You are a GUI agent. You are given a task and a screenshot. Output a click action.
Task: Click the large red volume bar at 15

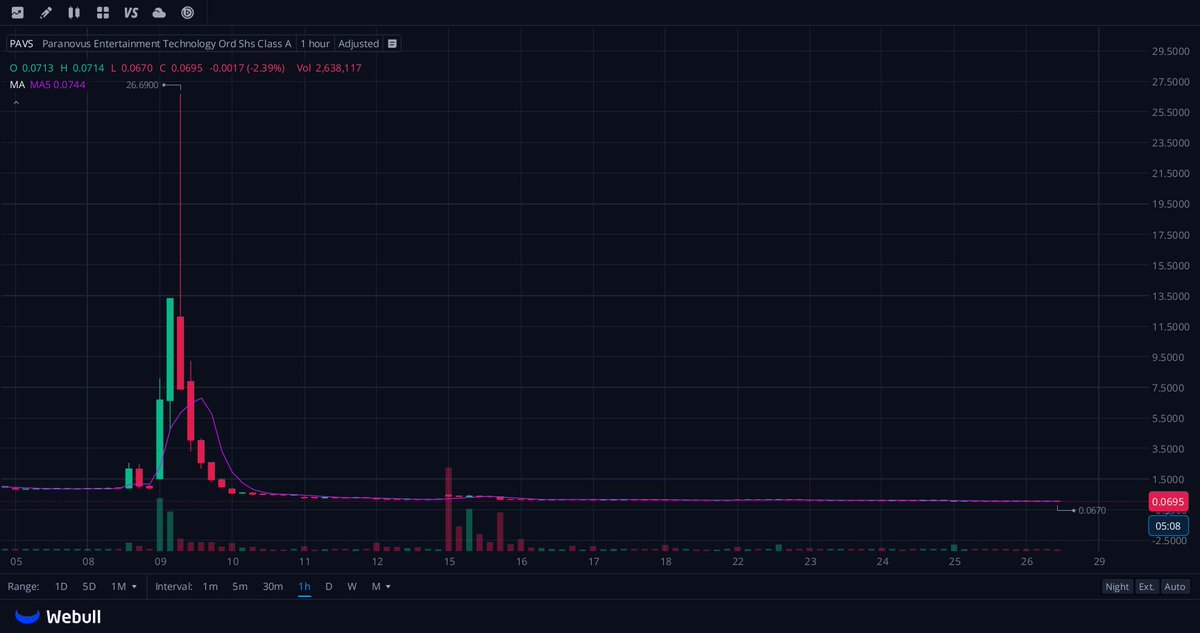tap(450, 509)
